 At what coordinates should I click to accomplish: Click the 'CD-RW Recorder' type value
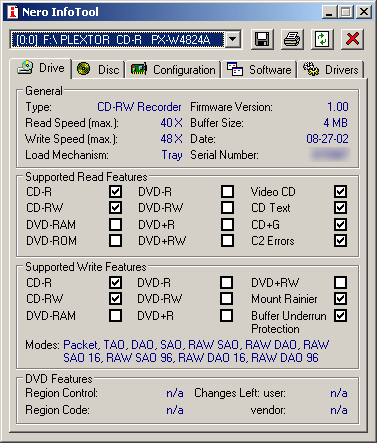139,107
